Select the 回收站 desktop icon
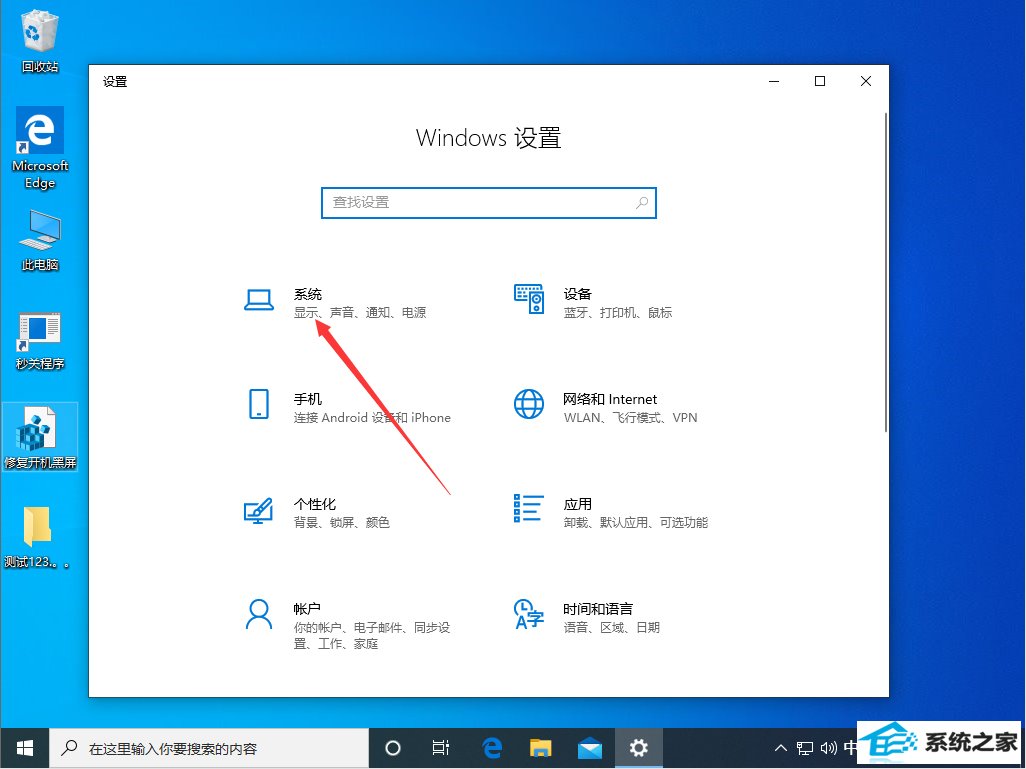Screen dimensions: 1026x769 pos(40,41)
